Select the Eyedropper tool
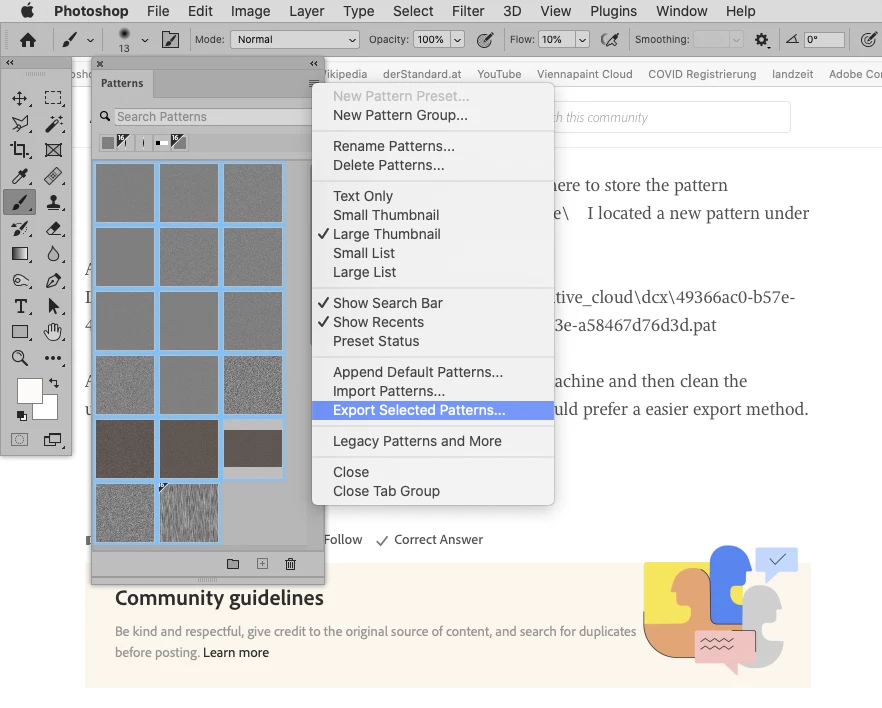 (x=20, y=176)
